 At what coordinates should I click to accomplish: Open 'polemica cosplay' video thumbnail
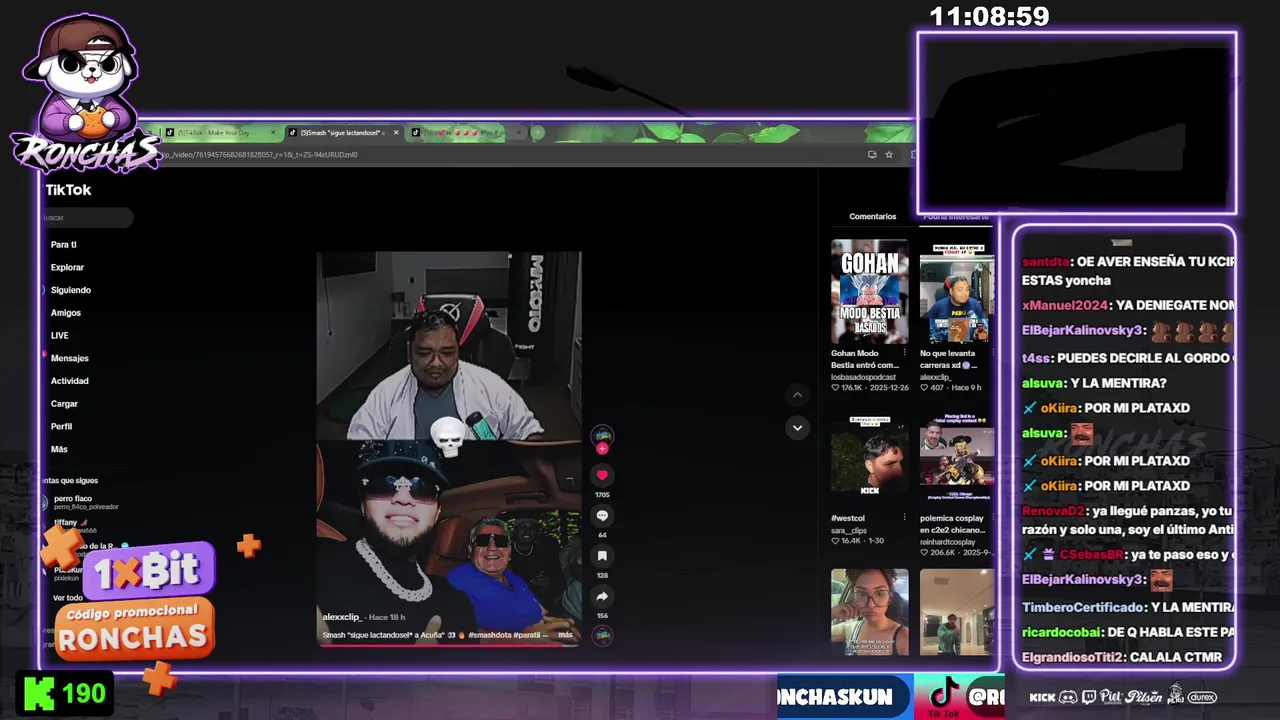click(x=957, y=455)
